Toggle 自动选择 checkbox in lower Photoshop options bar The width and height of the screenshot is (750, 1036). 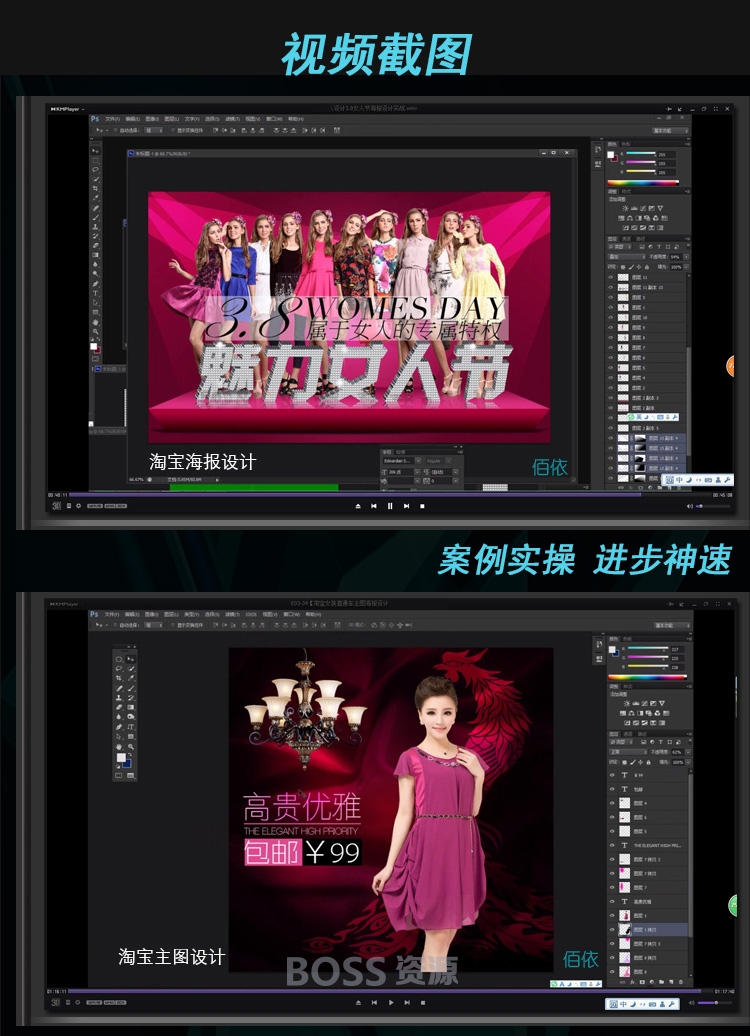(116, 625)
